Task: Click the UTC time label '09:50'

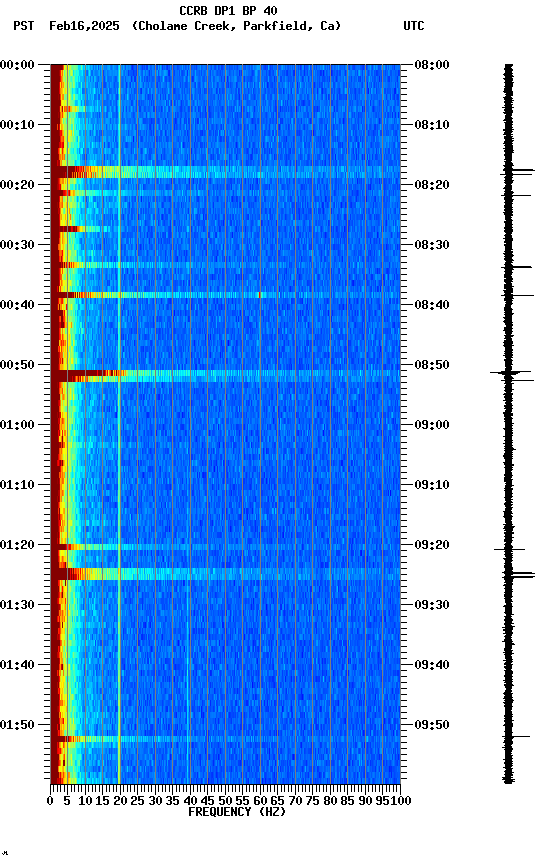Action: [x=432, y=726]
